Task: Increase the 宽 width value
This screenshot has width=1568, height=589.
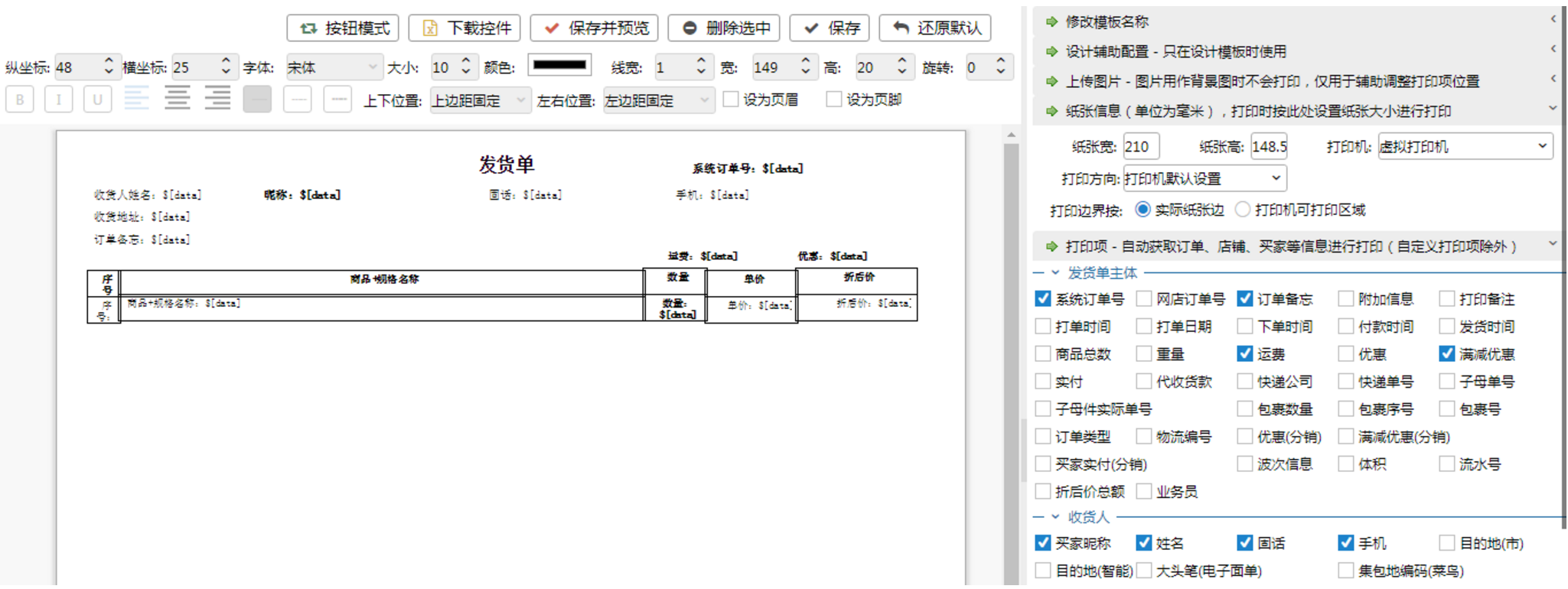Action: [805, 61]
